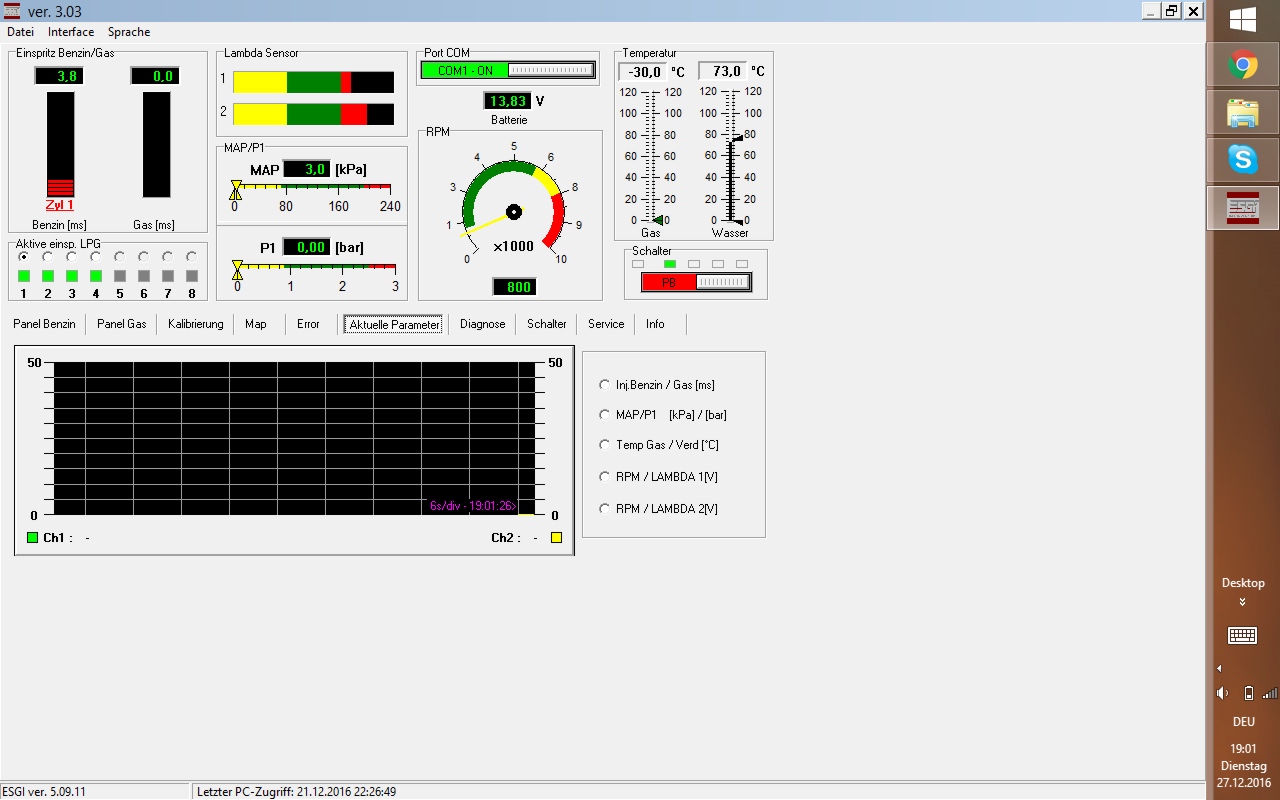Open the touch keyboard icon

[x=1243, y=635]
